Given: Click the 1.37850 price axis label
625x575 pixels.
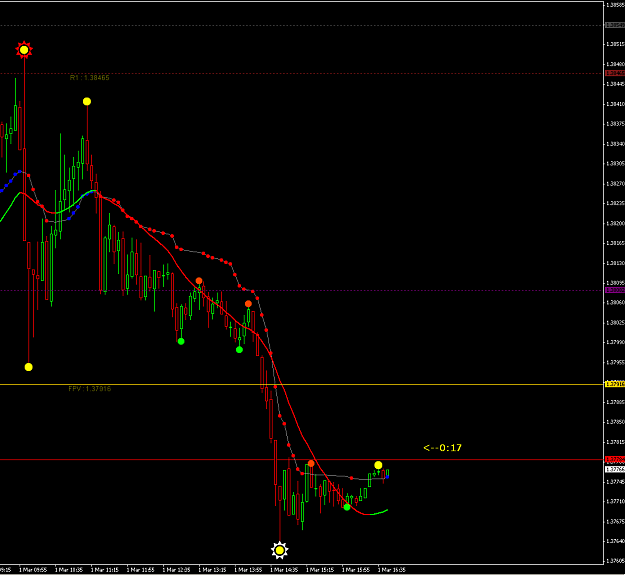Looking at the screenshot, I should [615, 422].
